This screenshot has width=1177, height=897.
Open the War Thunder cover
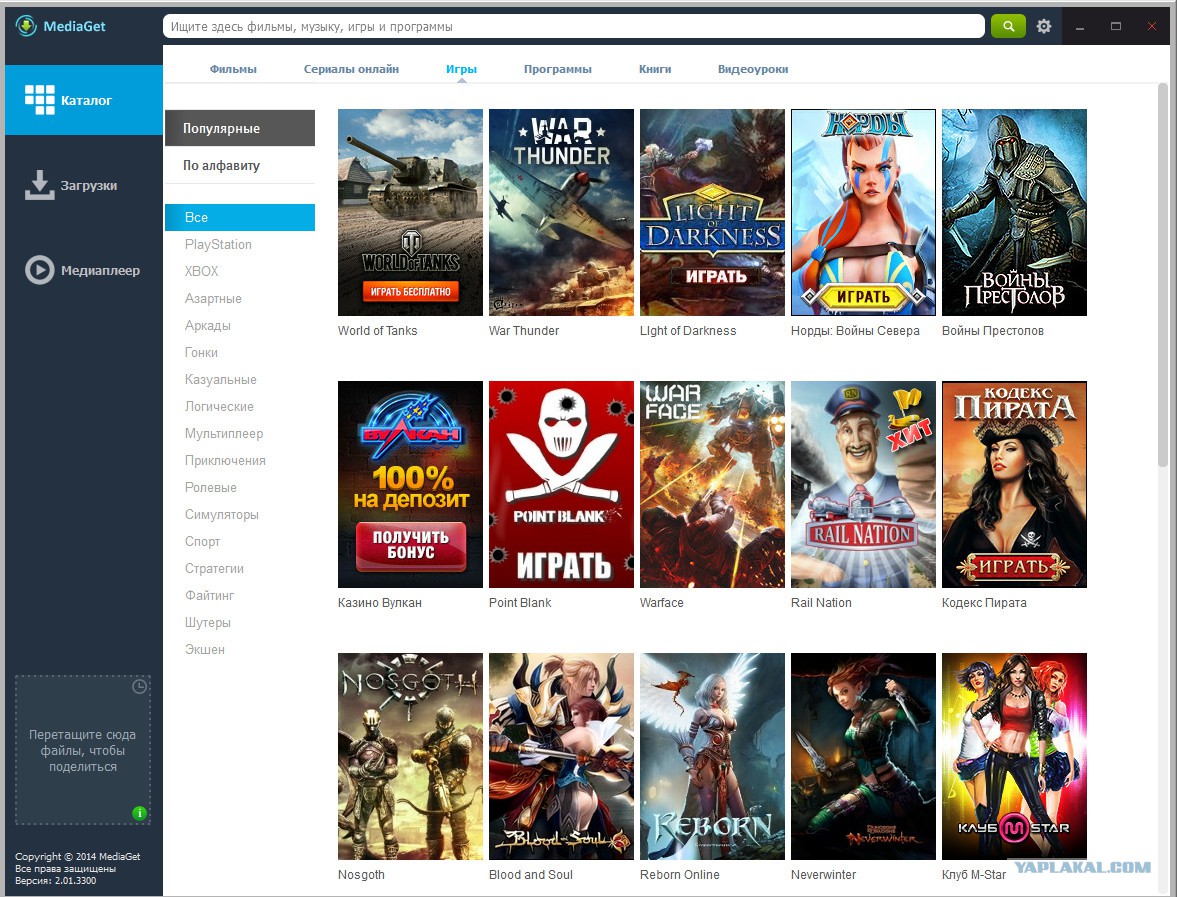(x=561, y=212)
